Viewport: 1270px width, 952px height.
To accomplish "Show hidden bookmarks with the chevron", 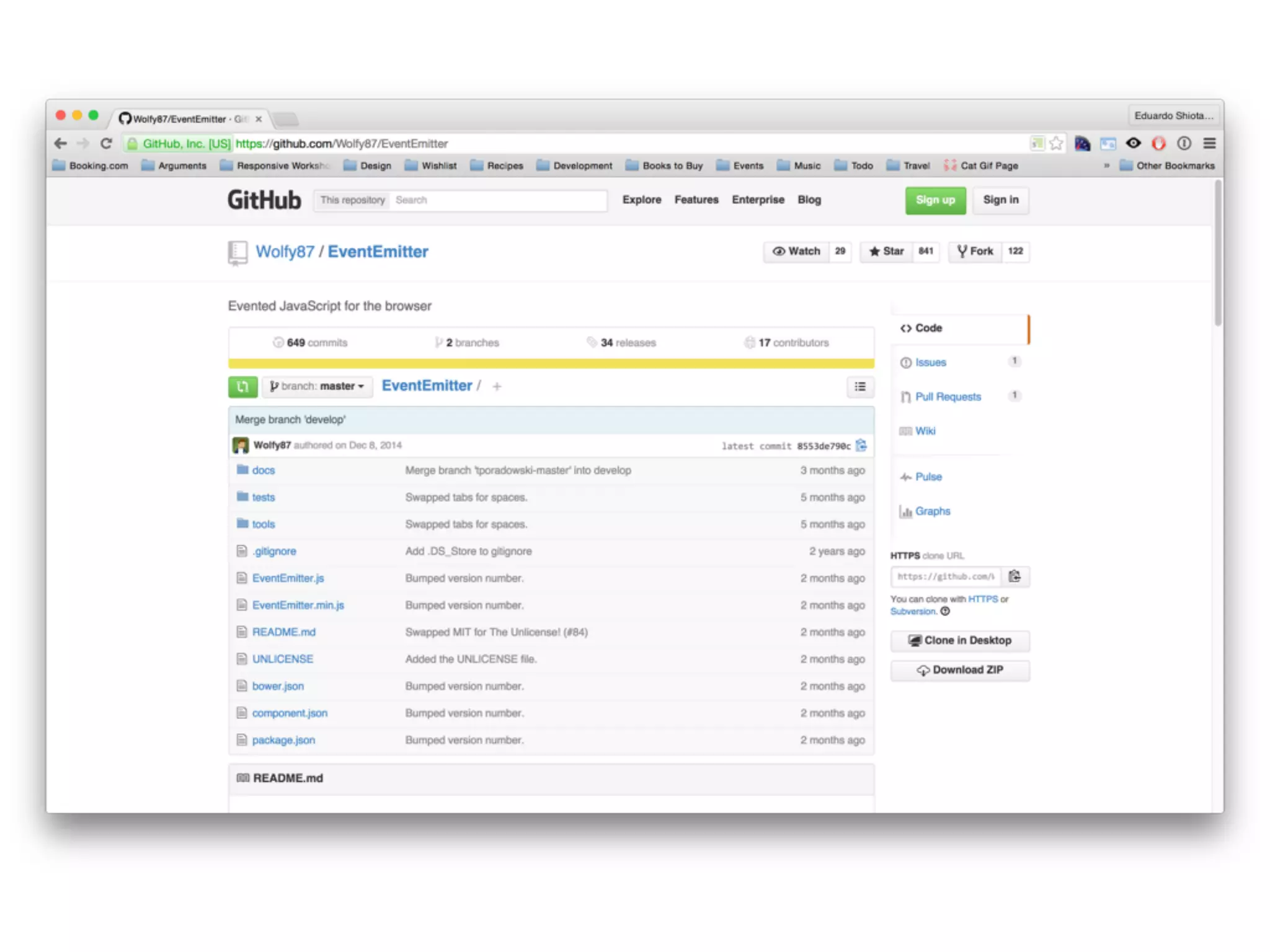I will click(1106, 165).
